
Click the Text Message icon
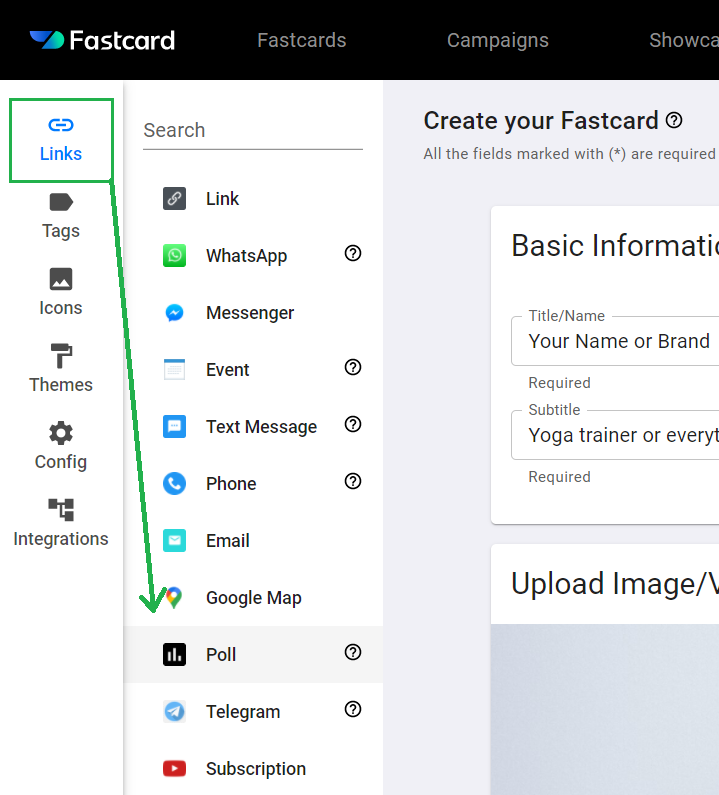pyautogui.click(x=174, y=426)
